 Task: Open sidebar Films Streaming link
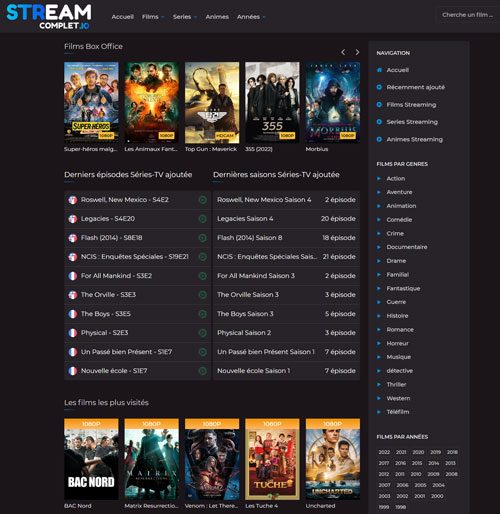pyautogui.click(x=411, y=105)
